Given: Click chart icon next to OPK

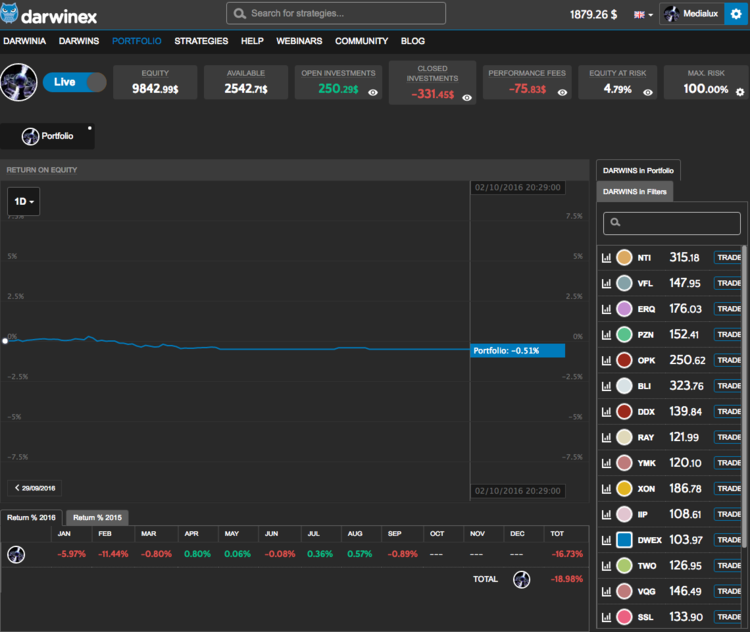Looking at the screenshot, I should [x=606, y=360].
